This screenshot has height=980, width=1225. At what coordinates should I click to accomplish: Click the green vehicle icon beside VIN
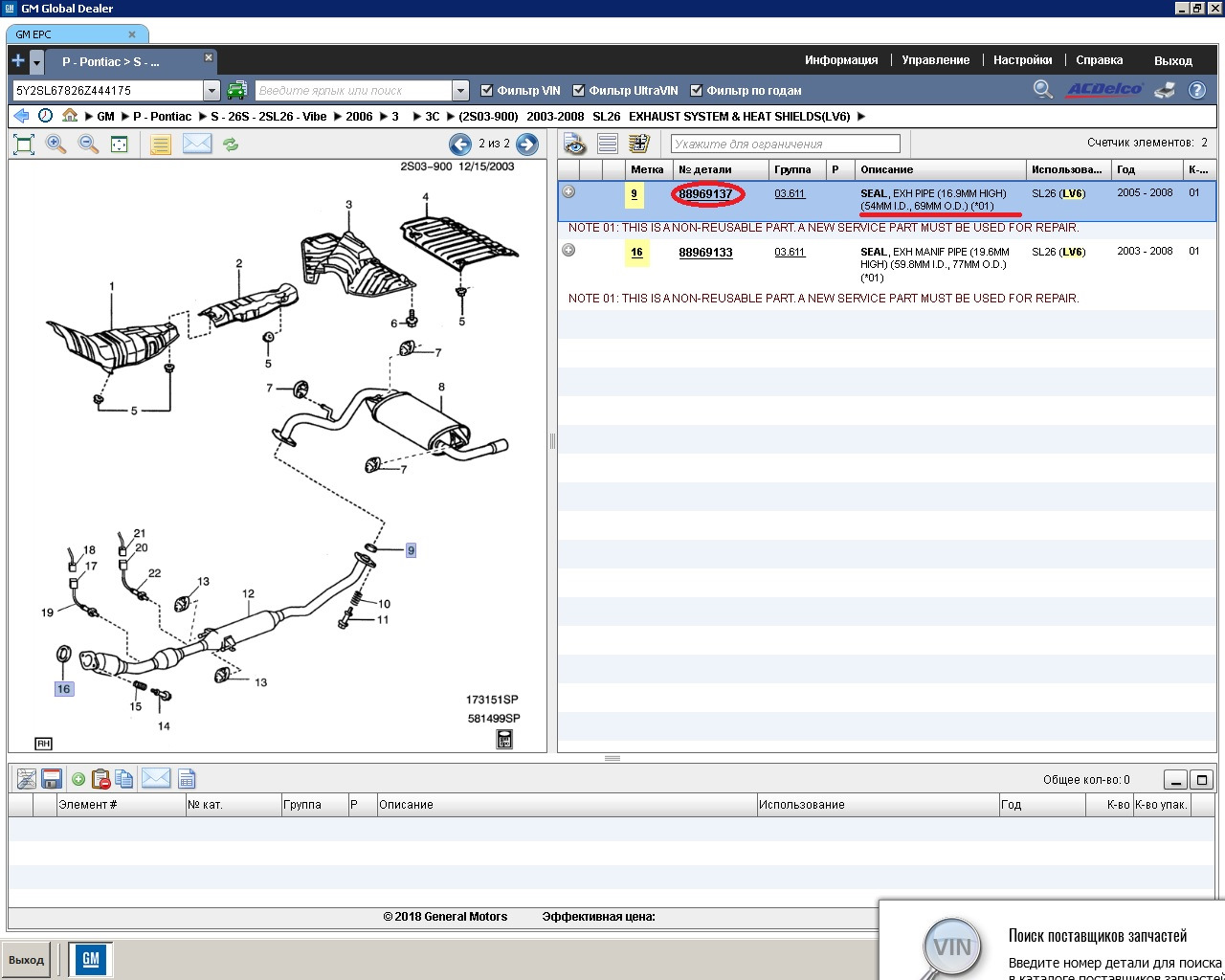point(236,90)
